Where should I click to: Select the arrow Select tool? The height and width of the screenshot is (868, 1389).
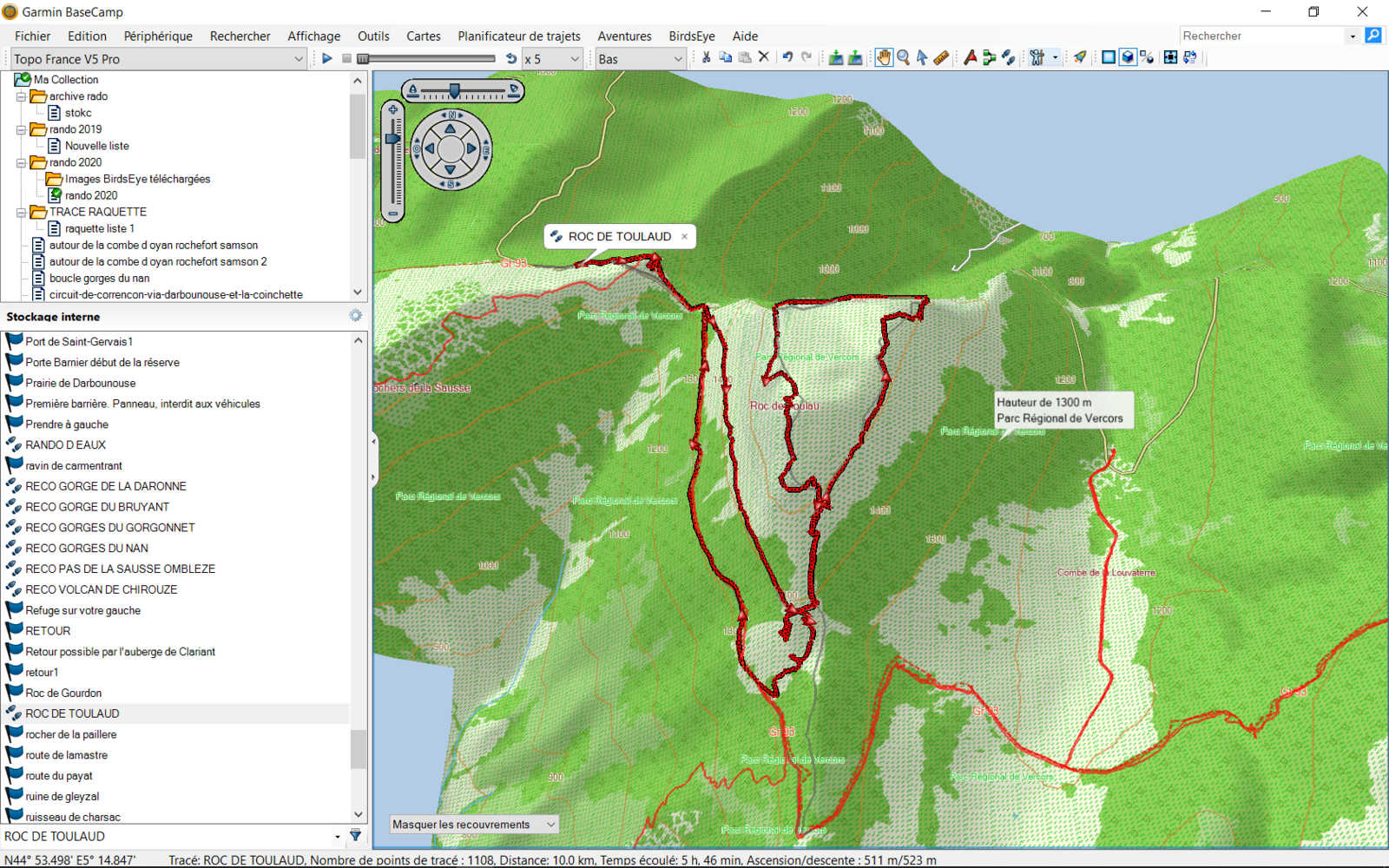click(922, 58)
